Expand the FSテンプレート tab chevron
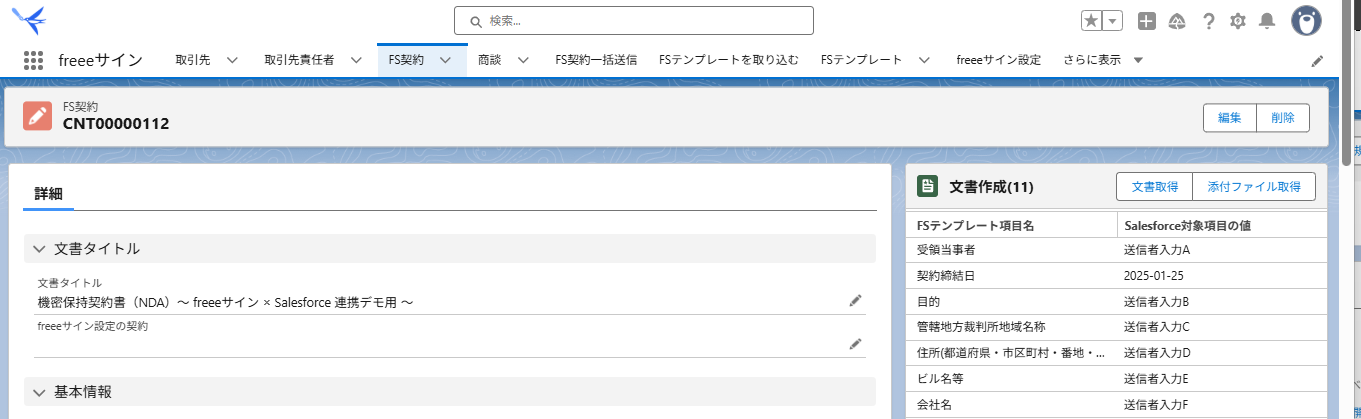This screenshot has height=419, width=1361. click(924, 60)
